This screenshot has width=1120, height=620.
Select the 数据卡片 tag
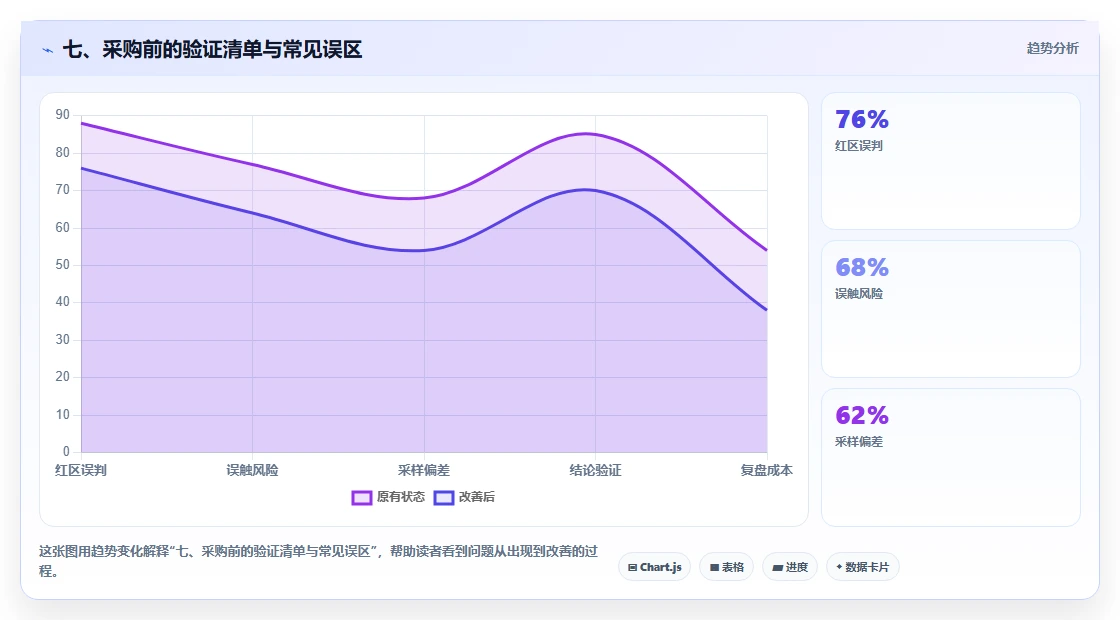(863, 567)
